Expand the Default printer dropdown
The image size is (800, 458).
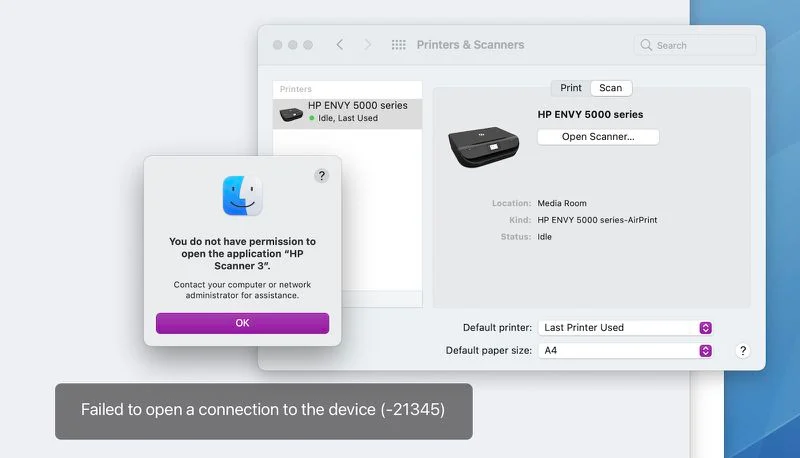tap(625, 328)
